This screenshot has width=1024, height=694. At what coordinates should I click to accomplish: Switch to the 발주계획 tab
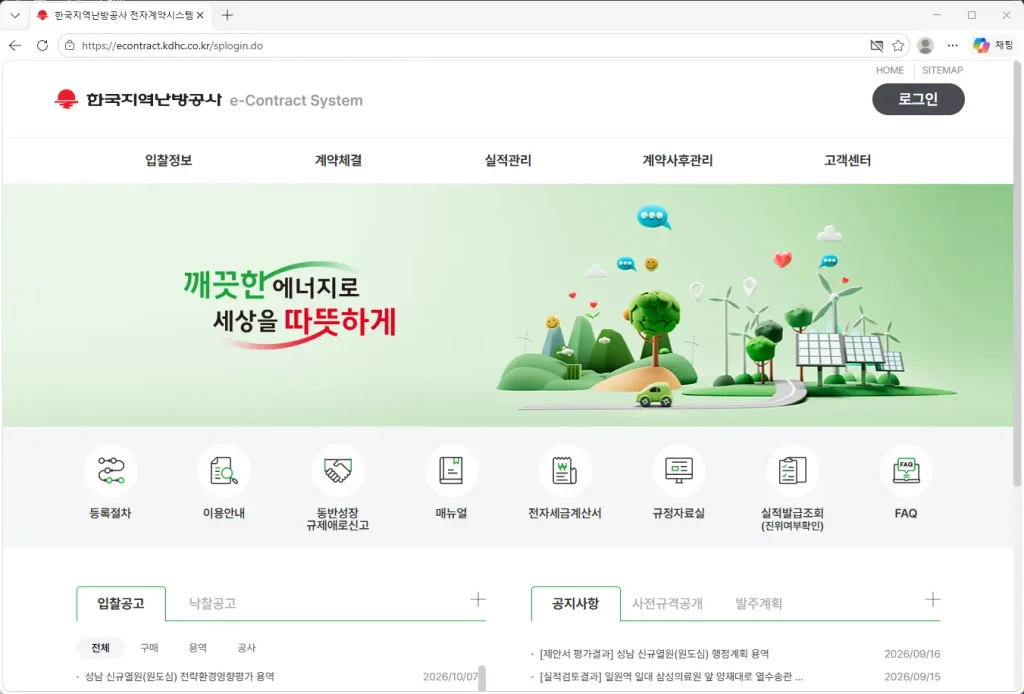click(759, 603)
